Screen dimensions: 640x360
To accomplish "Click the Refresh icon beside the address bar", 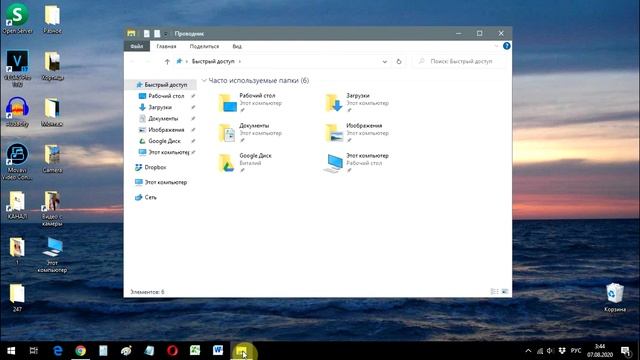I will 399,62.
